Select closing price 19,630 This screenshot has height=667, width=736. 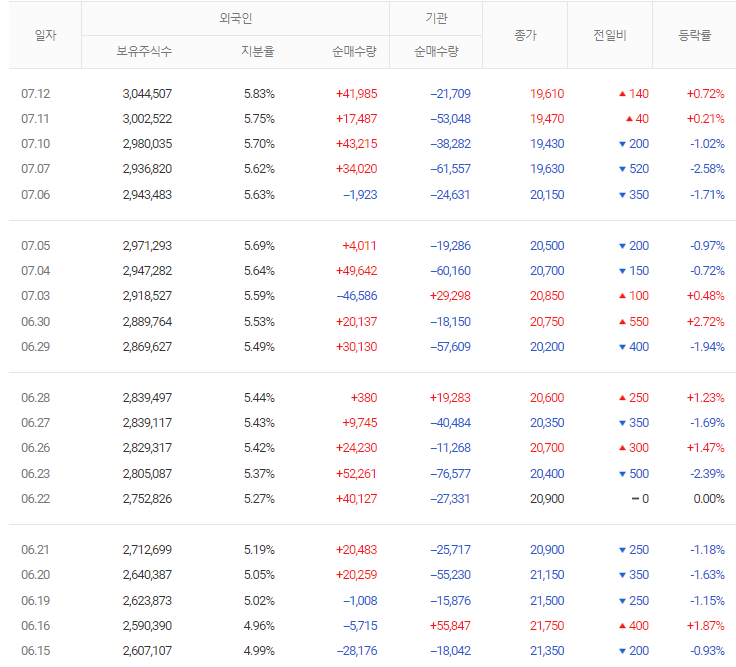tap(547, 169)
